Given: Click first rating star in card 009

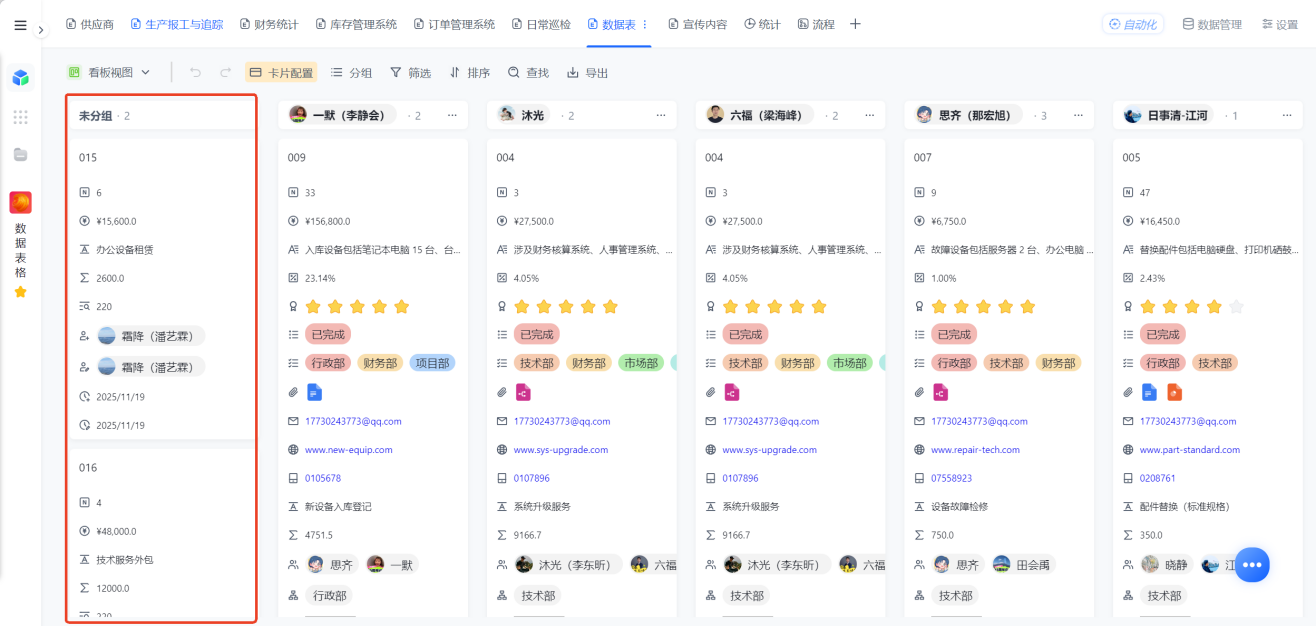Looking at the screenshot, I should (314, 306).
